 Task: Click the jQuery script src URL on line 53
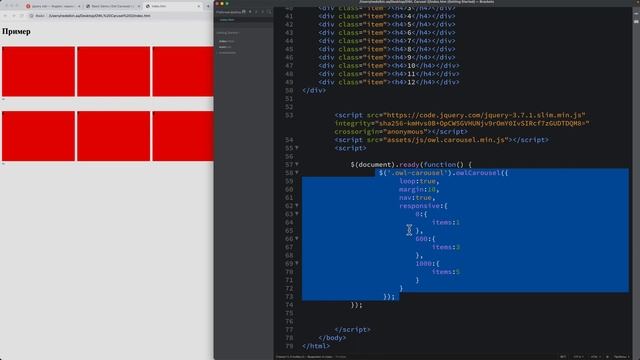pyautogui.click(x=483, y=115)
